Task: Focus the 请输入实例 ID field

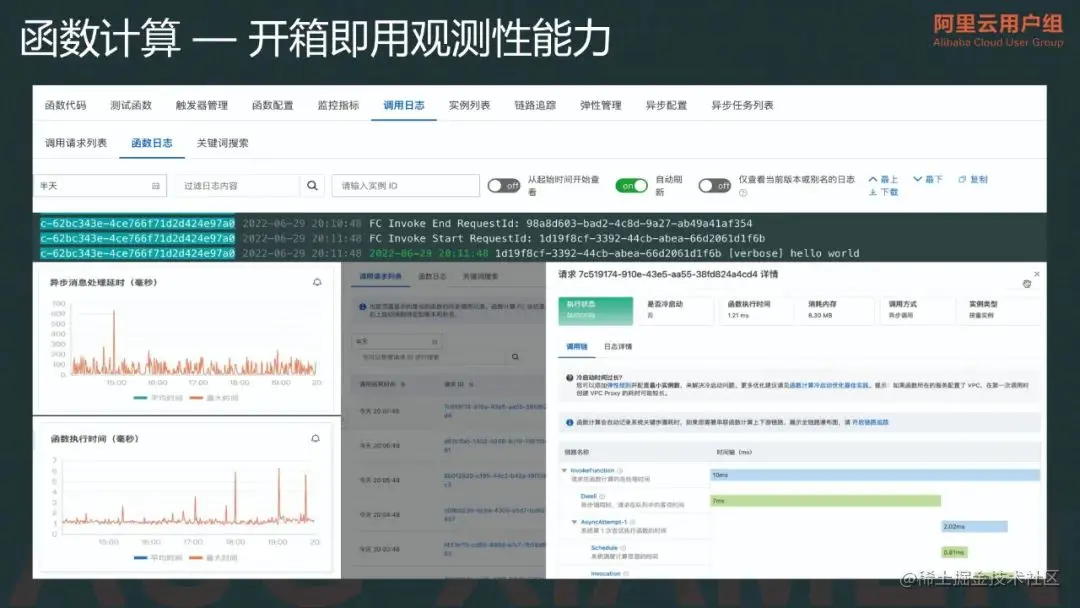Action: (x=406, y=186)
